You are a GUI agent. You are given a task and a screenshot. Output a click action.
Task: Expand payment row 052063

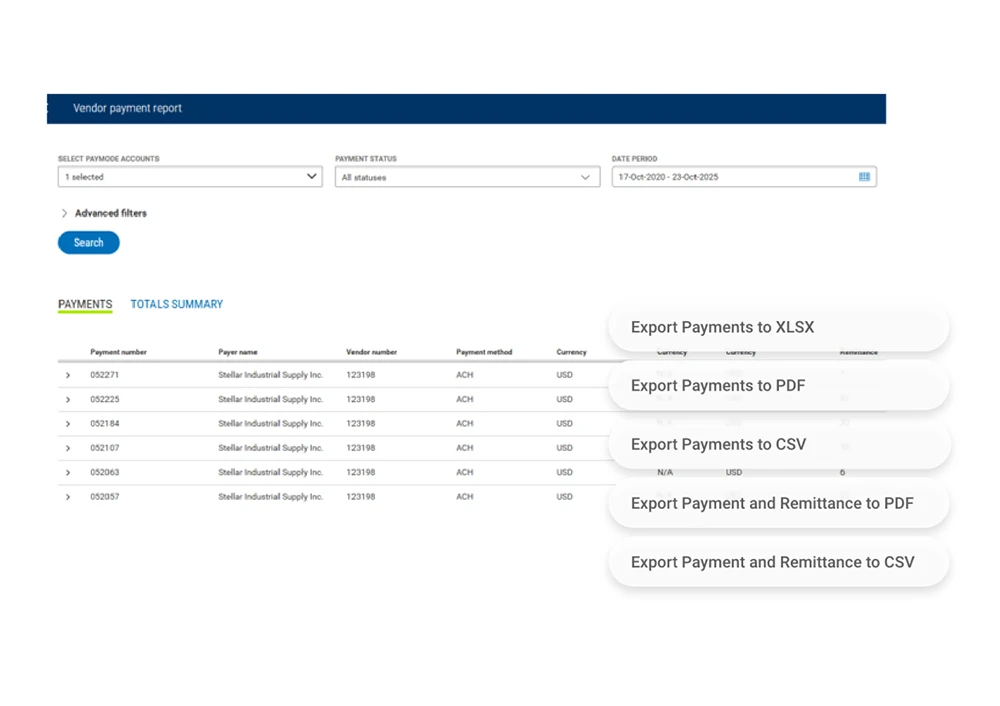[68, 473]
